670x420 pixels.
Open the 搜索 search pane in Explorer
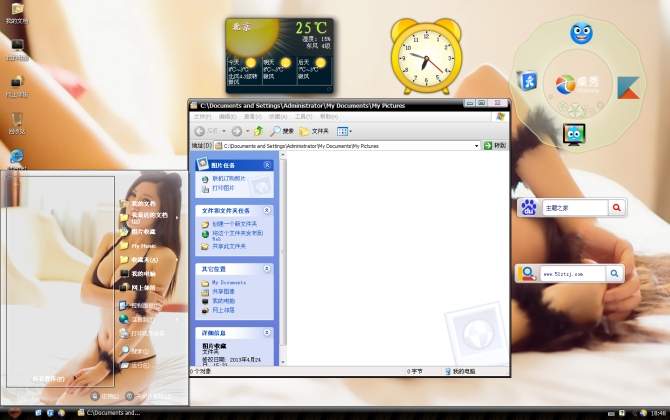[x=282, y=131]
